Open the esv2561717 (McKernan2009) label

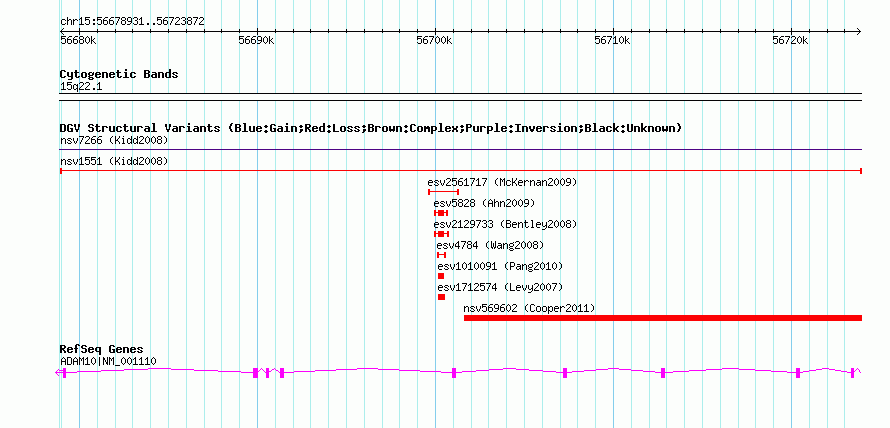tap(502, 182)
